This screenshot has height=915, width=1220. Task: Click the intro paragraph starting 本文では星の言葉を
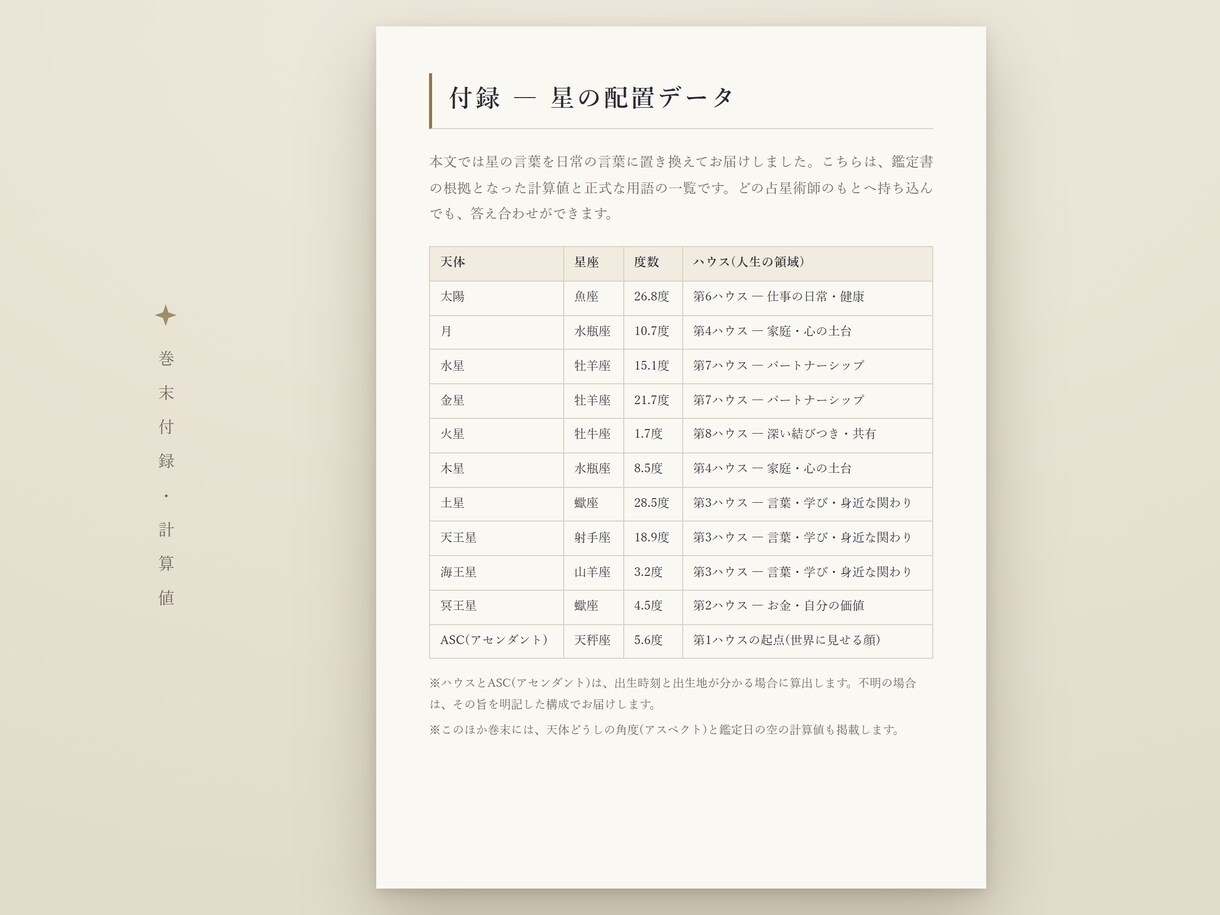click(x=681, y=187)
